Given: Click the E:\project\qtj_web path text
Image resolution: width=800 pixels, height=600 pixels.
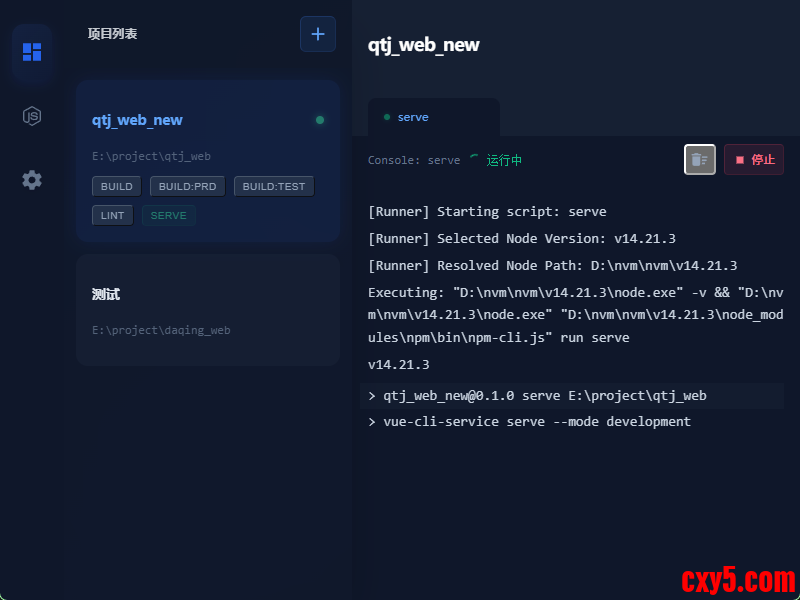Looking at the screenshot, I should tap(151, 156).
